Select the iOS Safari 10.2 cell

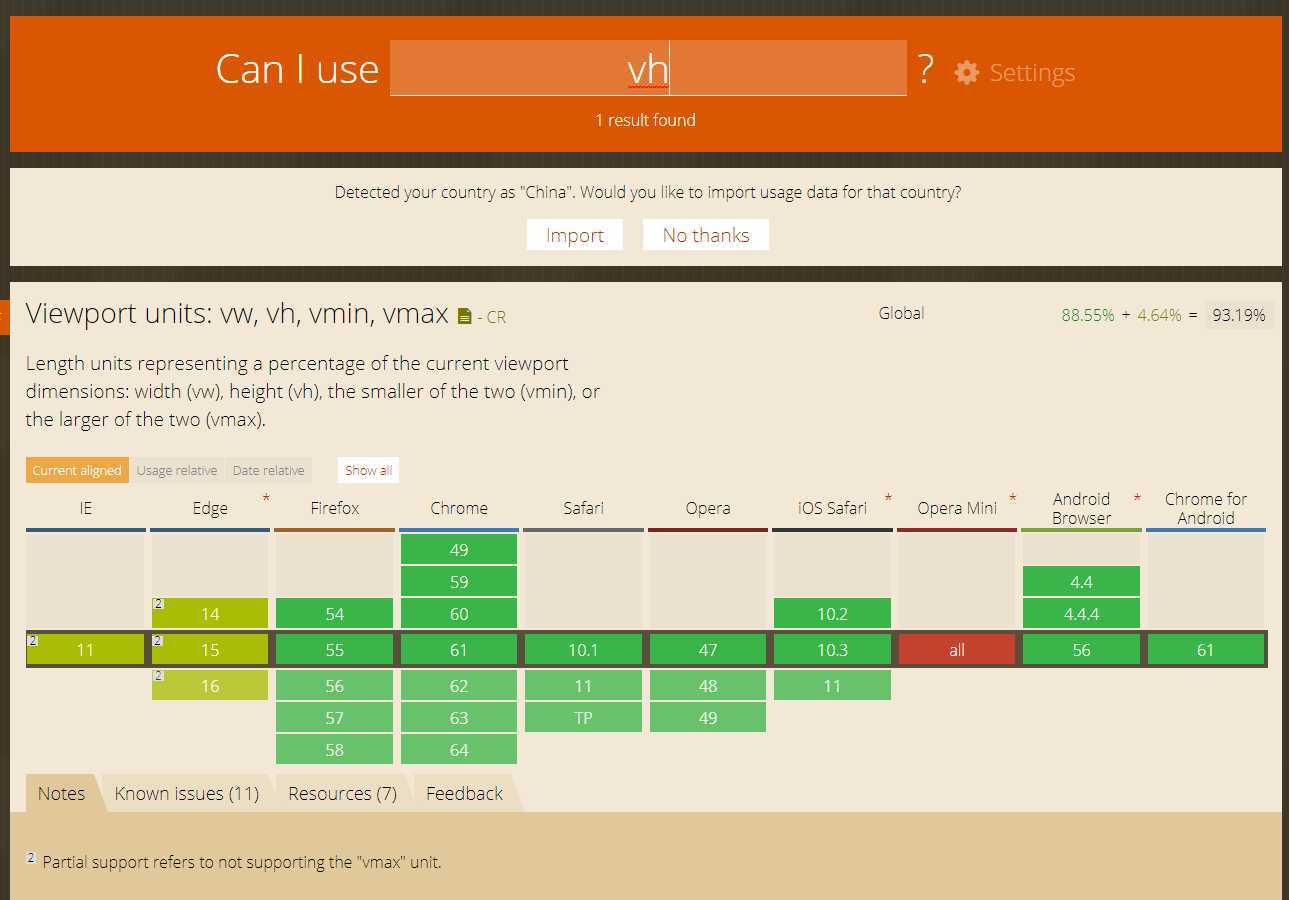(832, 614)
